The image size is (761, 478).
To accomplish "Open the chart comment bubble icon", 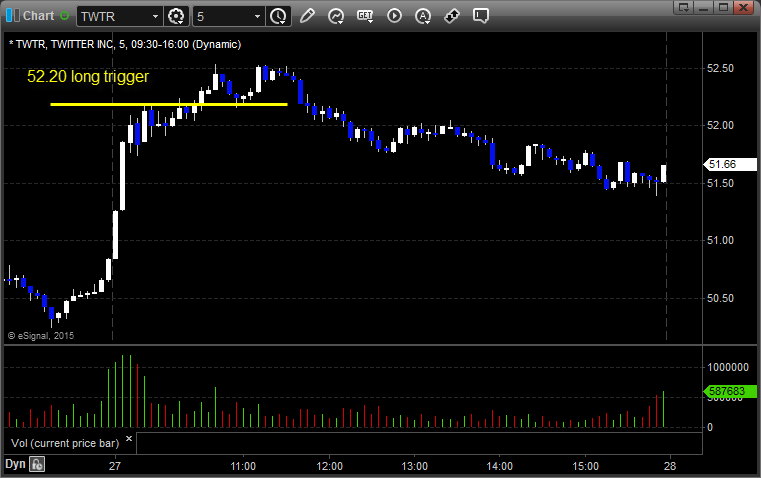I will (x=480, y=16).
